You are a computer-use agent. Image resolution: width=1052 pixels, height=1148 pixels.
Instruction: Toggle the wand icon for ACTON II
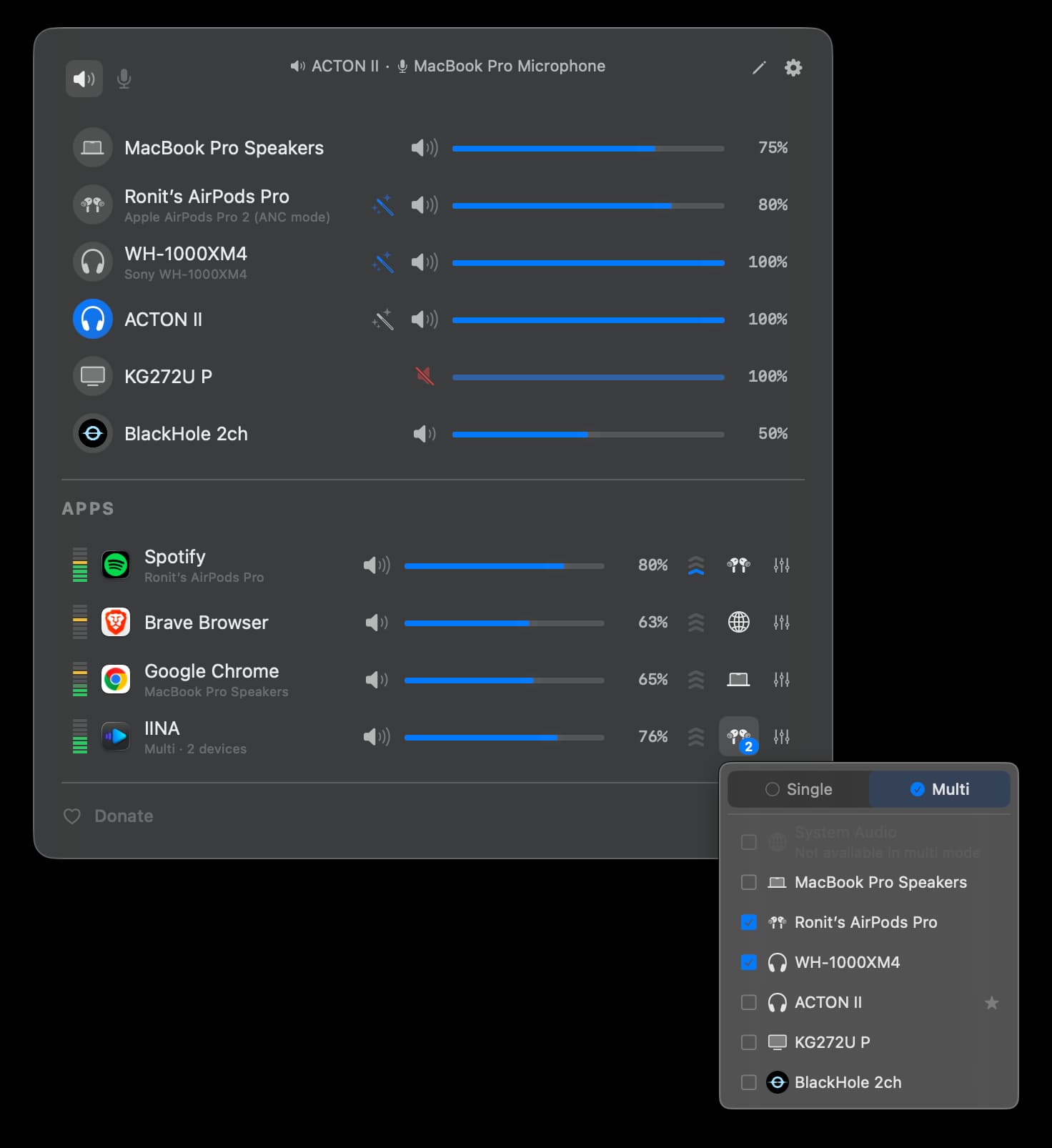pos(383,320)
